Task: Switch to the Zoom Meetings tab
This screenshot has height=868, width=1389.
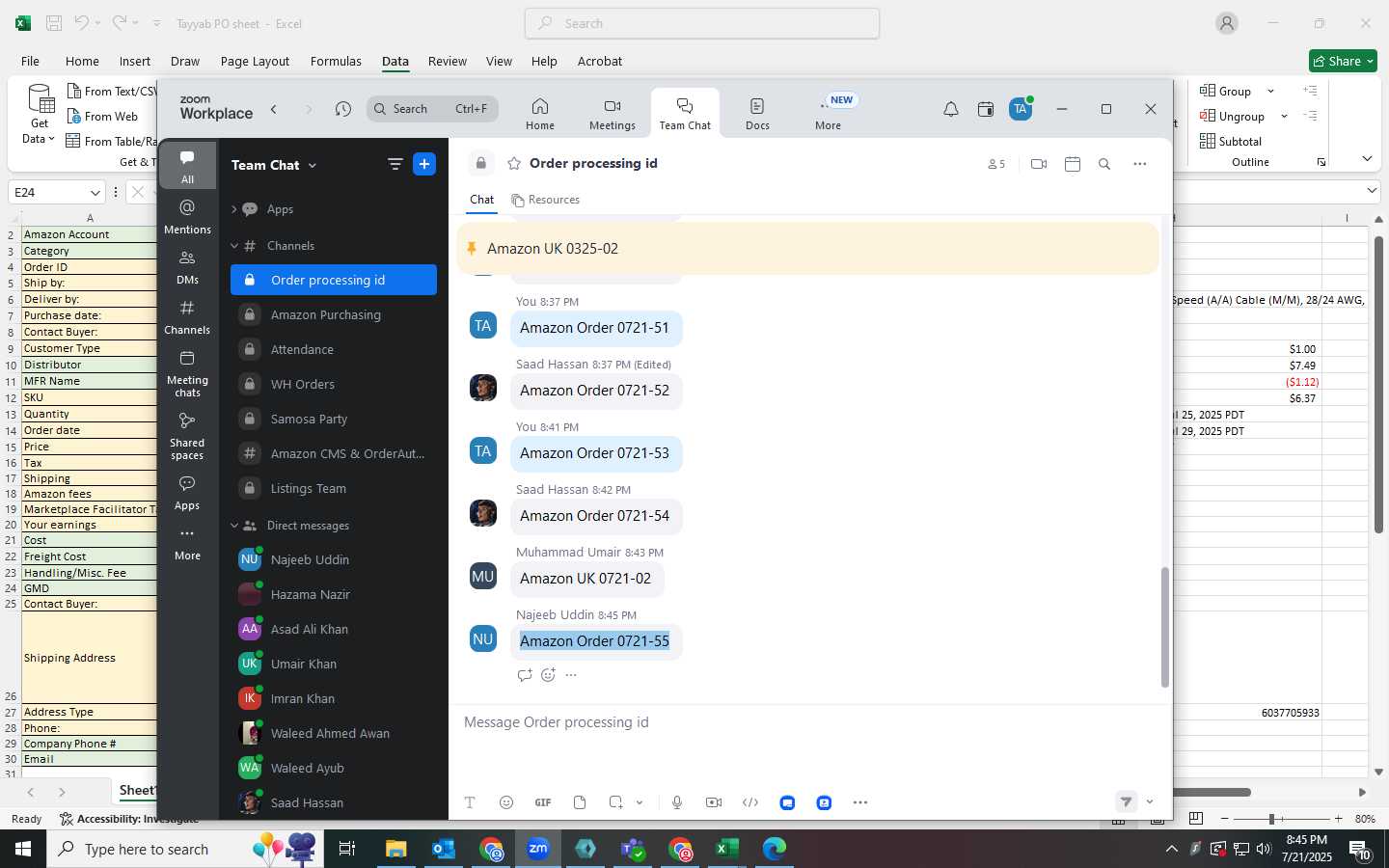Action: point(613,114)
